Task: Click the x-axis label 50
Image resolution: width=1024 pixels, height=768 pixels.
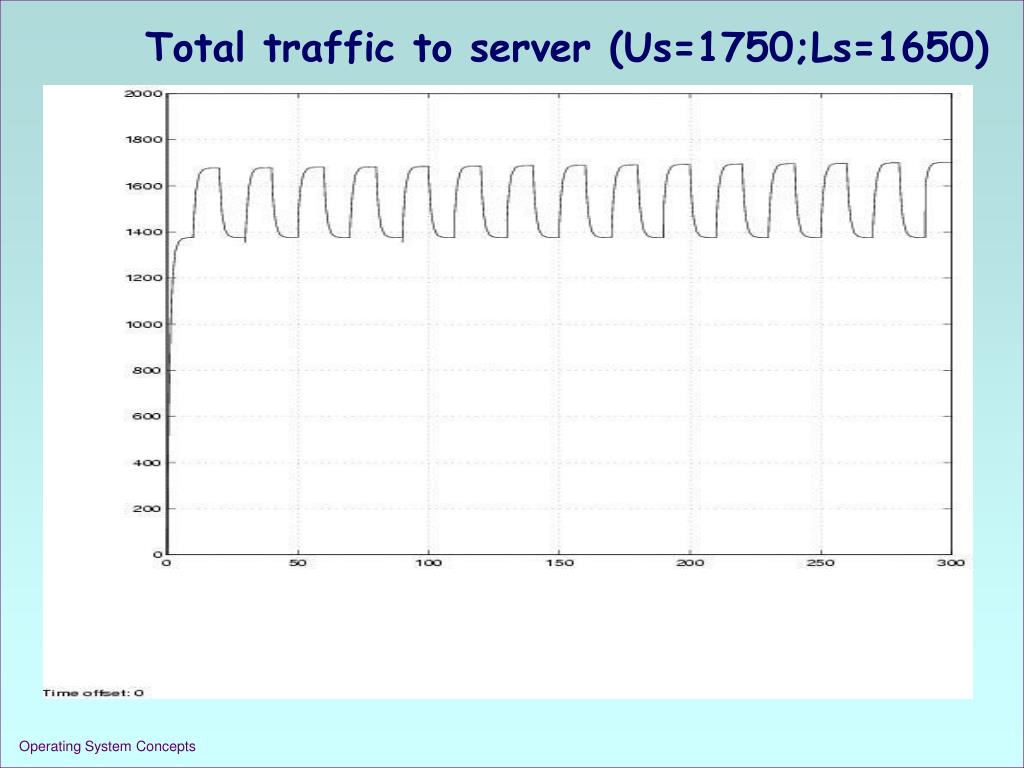Action: coord(298,563)
